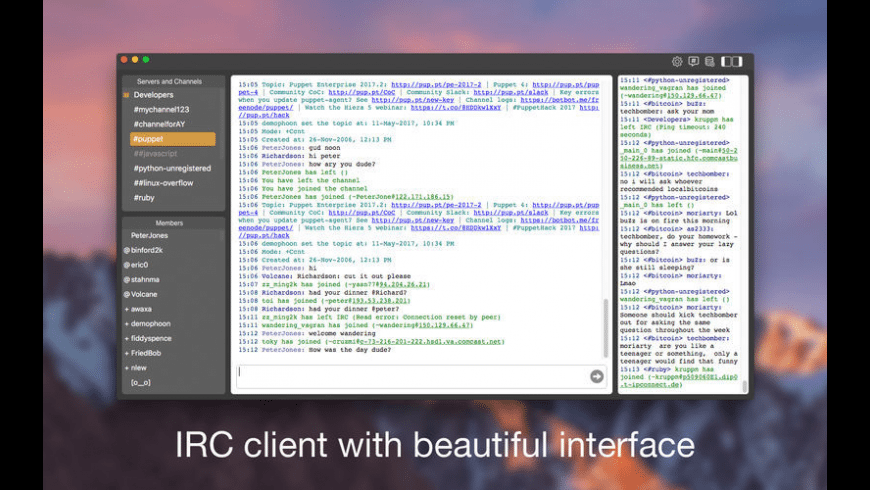Select member Volcane in the Members list

tap(144, 294)
